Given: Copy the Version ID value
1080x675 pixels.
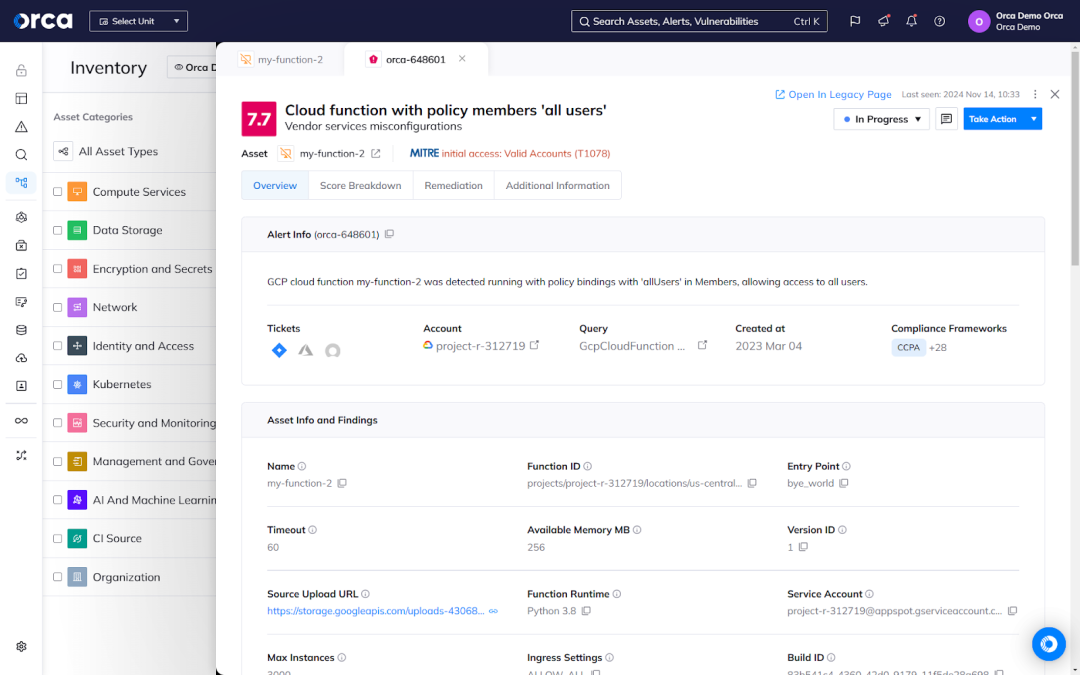Looking at the screenshot, I should click(803, 547).
